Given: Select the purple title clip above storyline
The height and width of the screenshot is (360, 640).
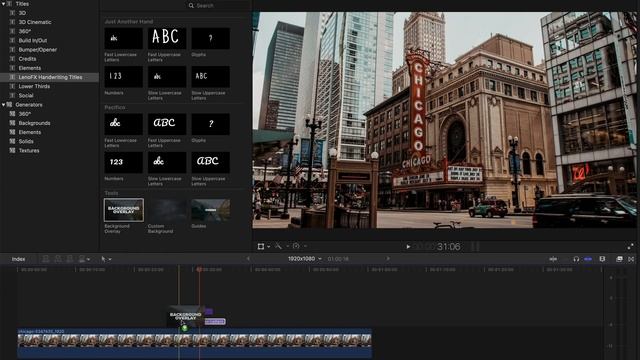Looking at the screenshot, I should (215, 322).
